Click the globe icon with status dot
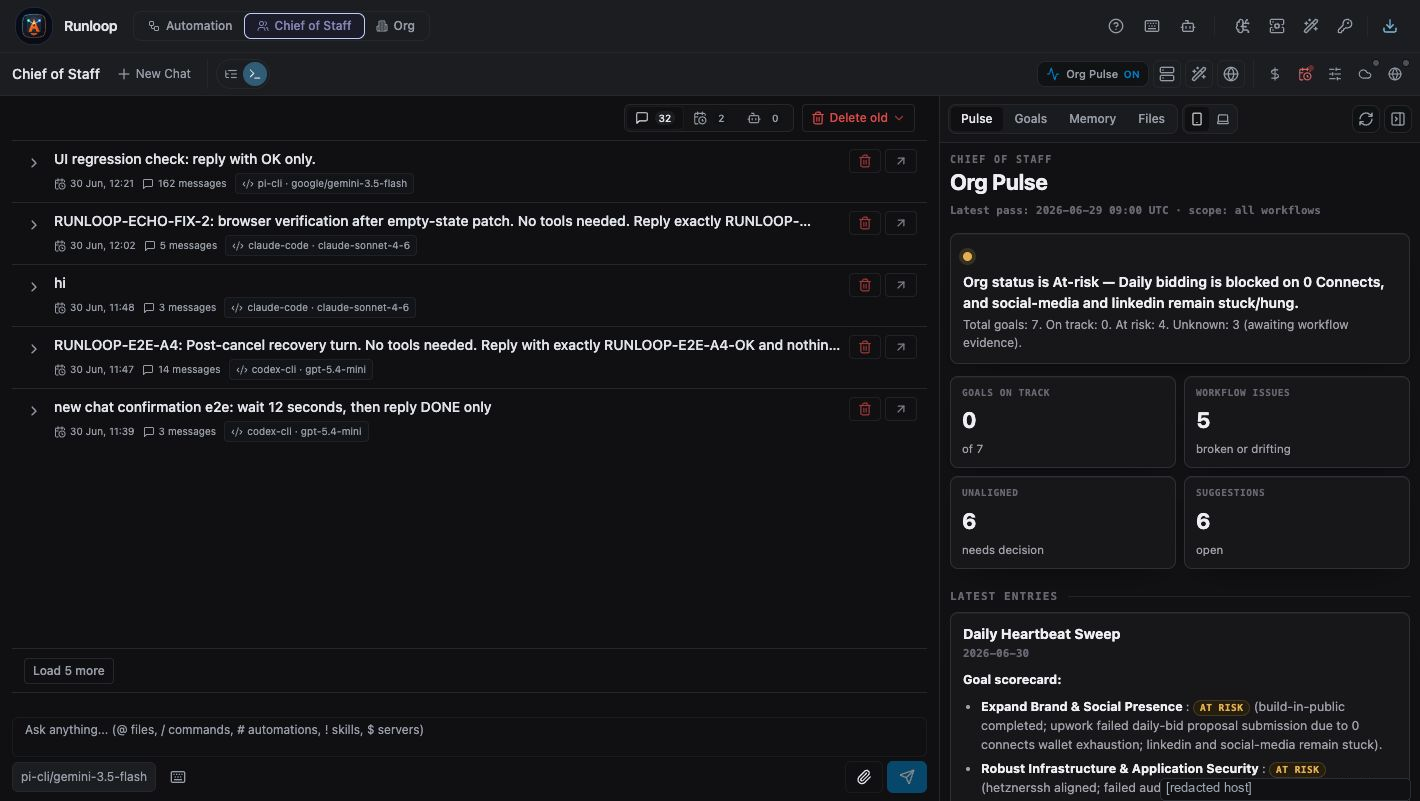The image size is (1420, 801). tap(1395, 74)
